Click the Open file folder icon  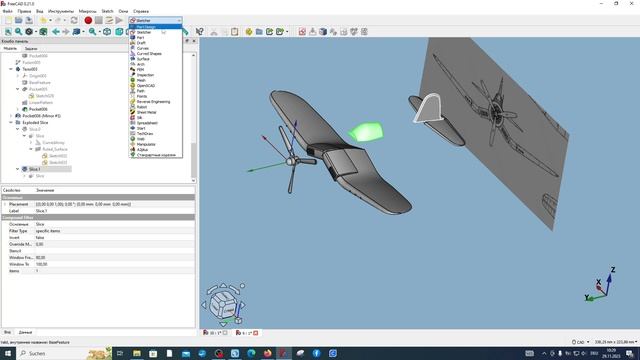click(x=19, y=20)
